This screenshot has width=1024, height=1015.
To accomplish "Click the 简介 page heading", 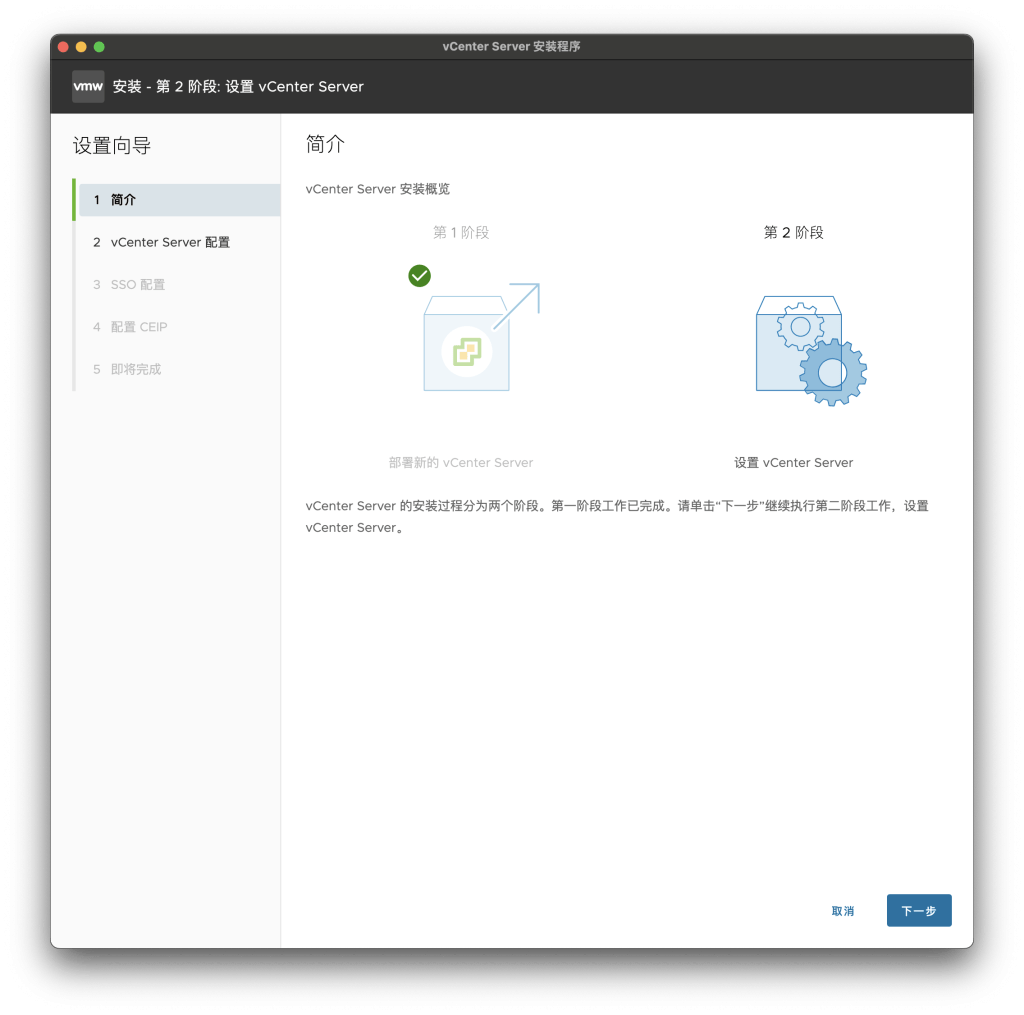I will [x=325, y=144].
